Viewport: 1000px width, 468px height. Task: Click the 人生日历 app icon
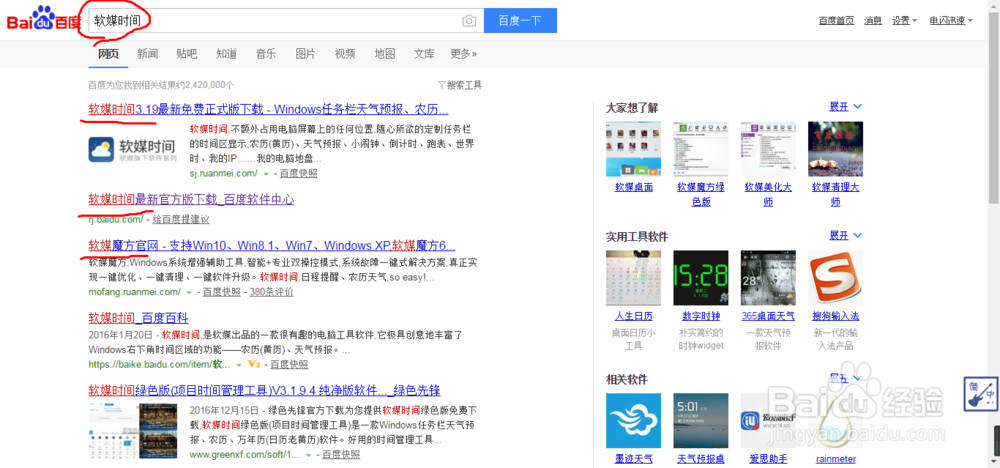[633, 278]
